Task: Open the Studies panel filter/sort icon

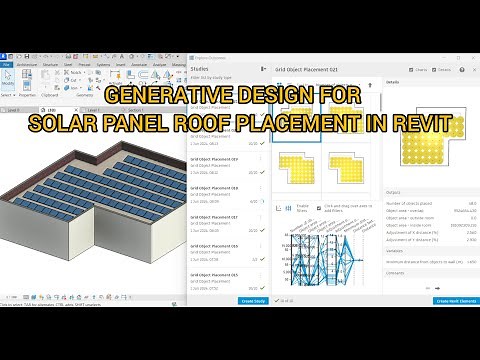Action: [x=263, y=69]
